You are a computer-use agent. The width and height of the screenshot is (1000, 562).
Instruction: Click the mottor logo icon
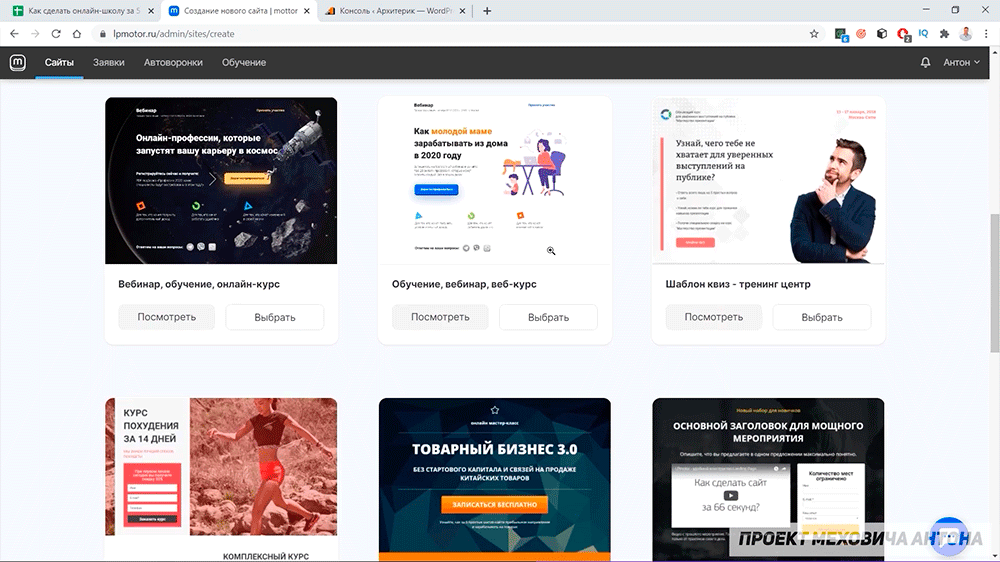click(18, 63)
